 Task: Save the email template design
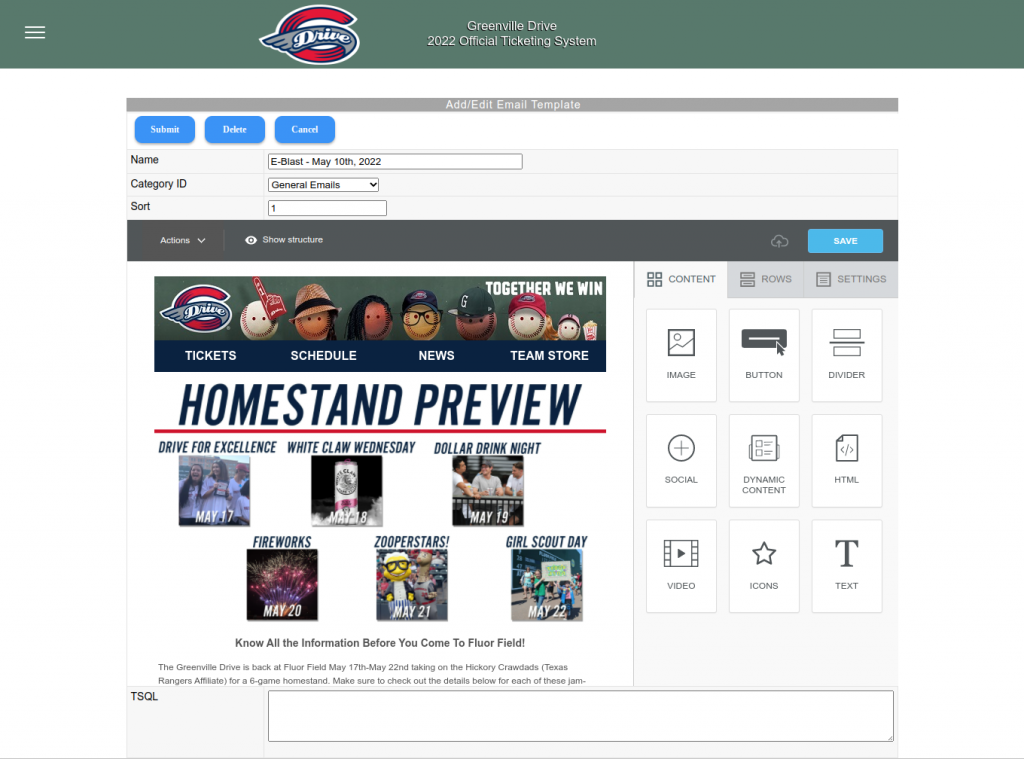click(845, 241)
